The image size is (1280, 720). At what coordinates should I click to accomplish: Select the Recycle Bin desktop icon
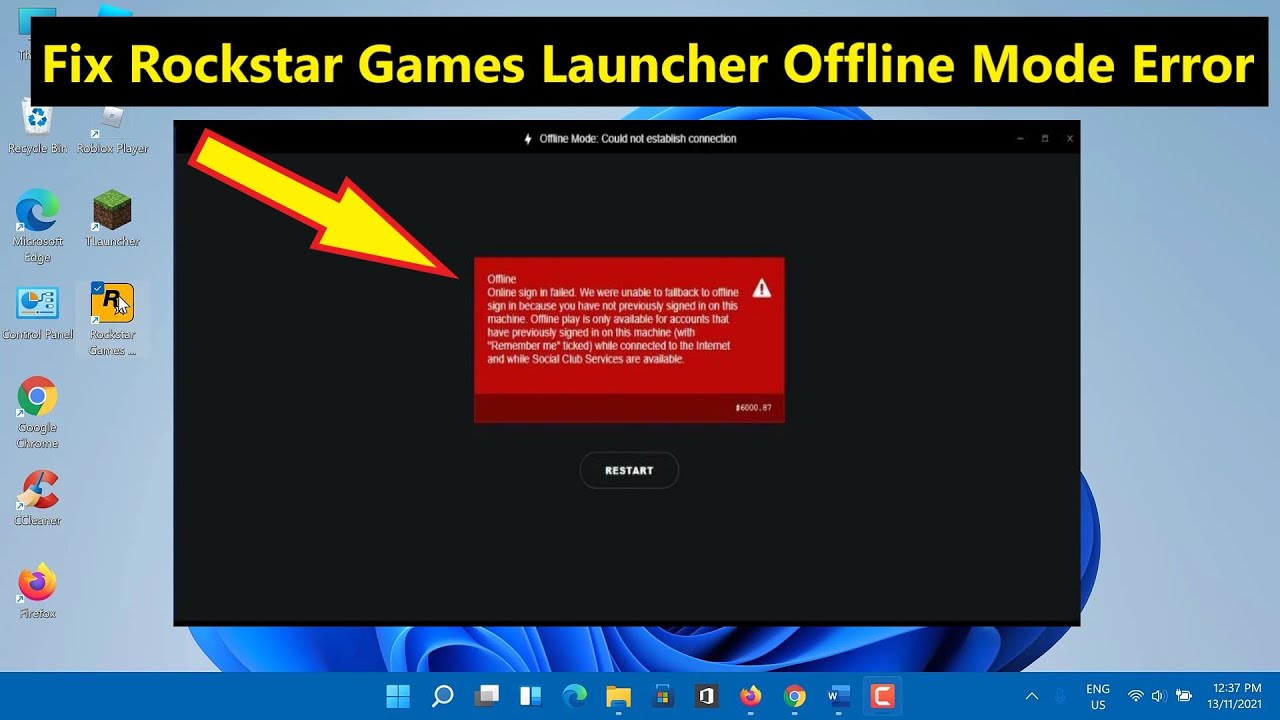click(x=37, y=128)
